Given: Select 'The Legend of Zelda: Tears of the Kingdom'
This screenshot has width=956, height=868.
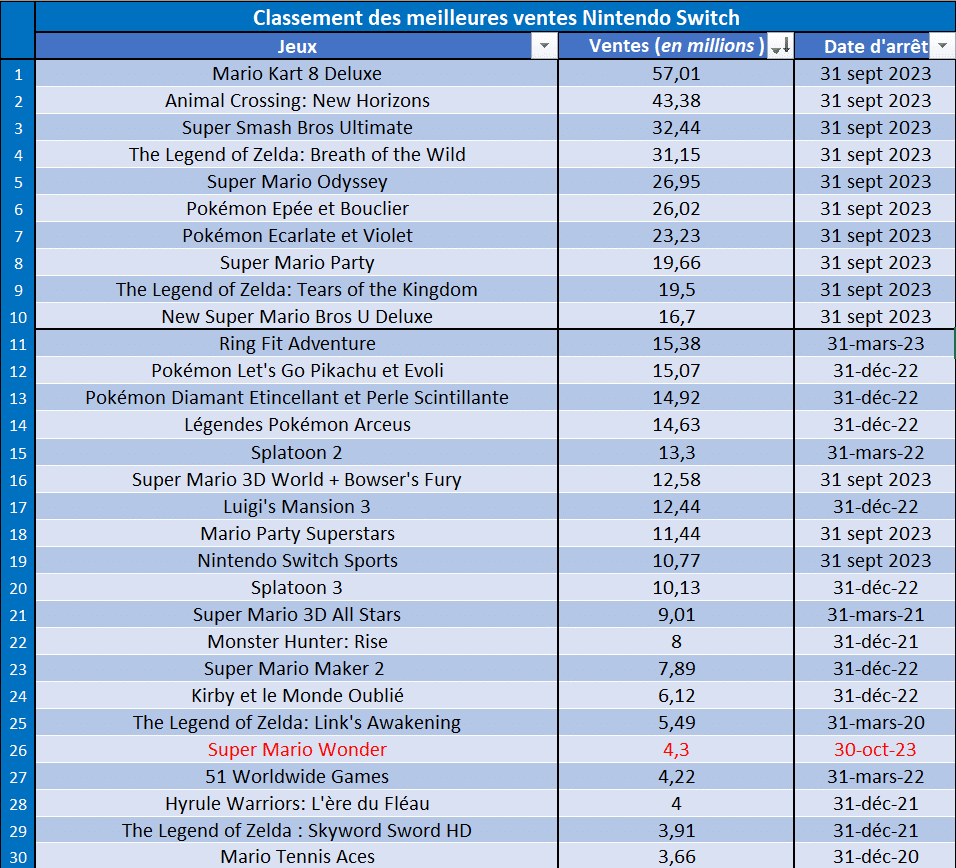Looking at the screenshot, I should [297, 290].
